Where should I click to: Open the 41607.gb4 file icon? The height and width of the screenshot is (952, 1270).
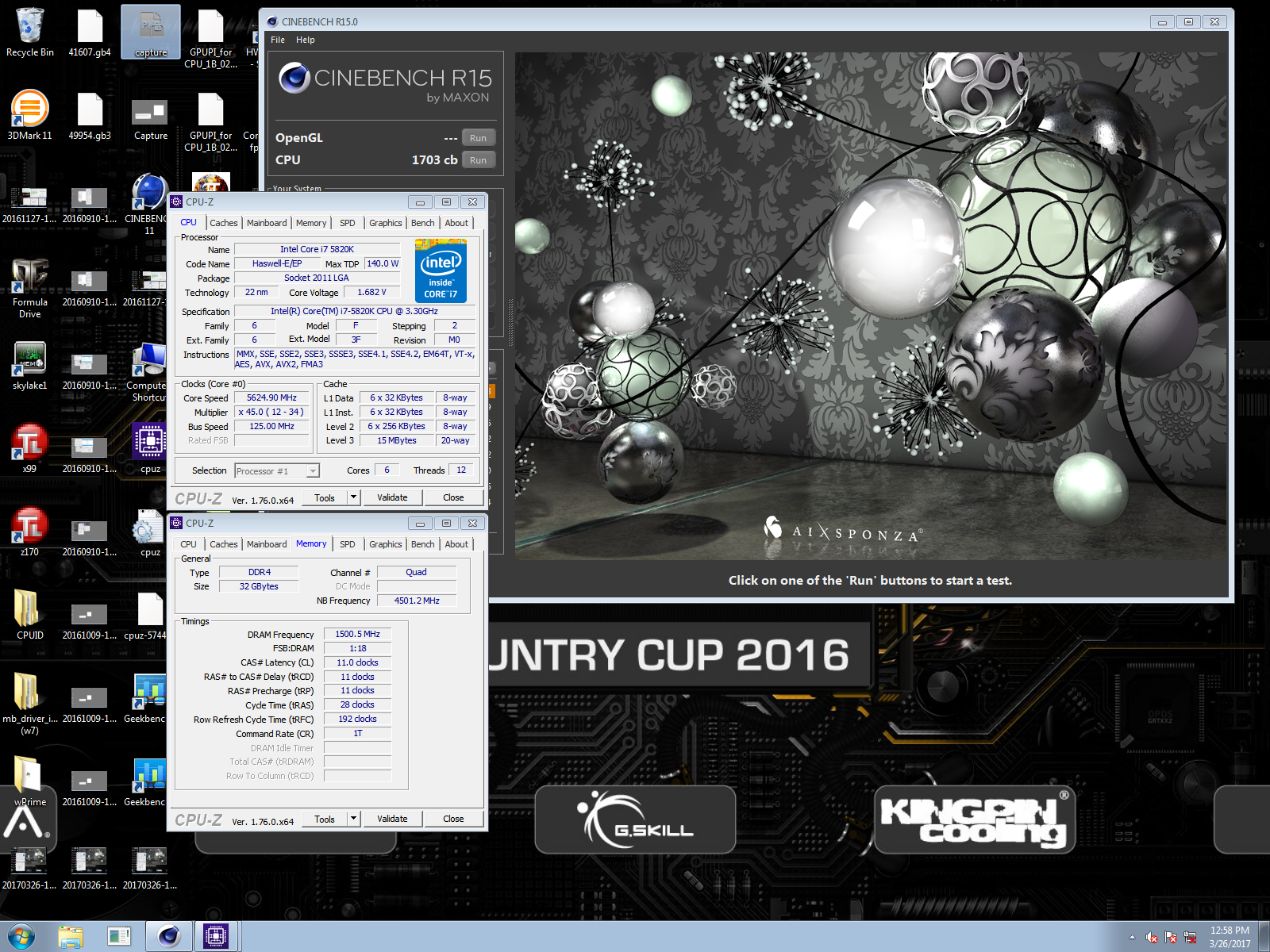tap(90, 32)
